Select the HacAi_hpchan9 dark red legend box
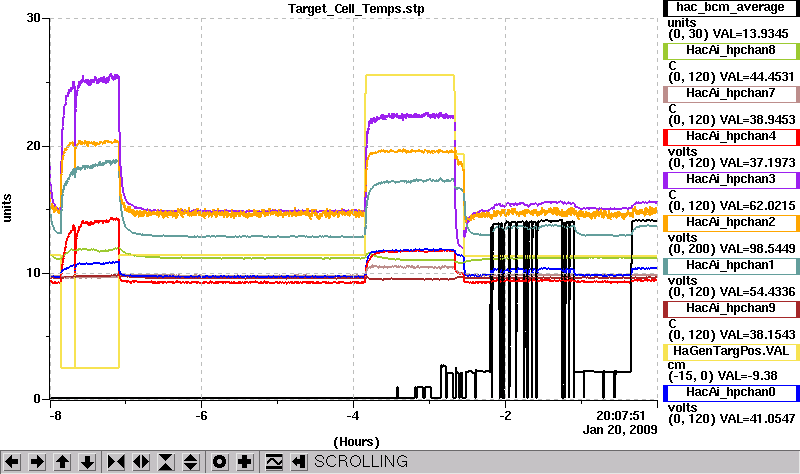 (x=731, y=309)
